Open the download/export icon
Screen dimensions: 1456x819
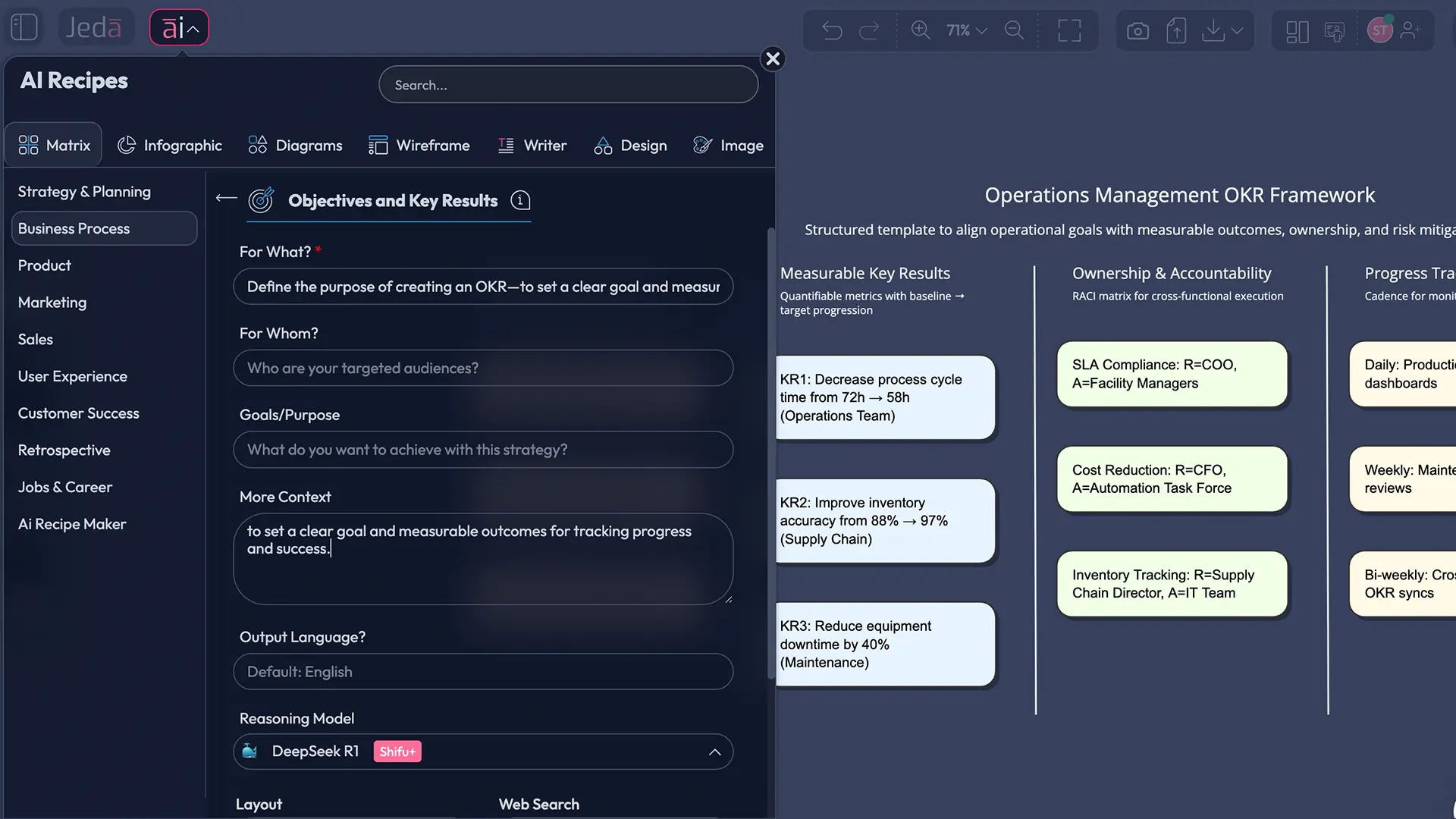coord(1214,30)
